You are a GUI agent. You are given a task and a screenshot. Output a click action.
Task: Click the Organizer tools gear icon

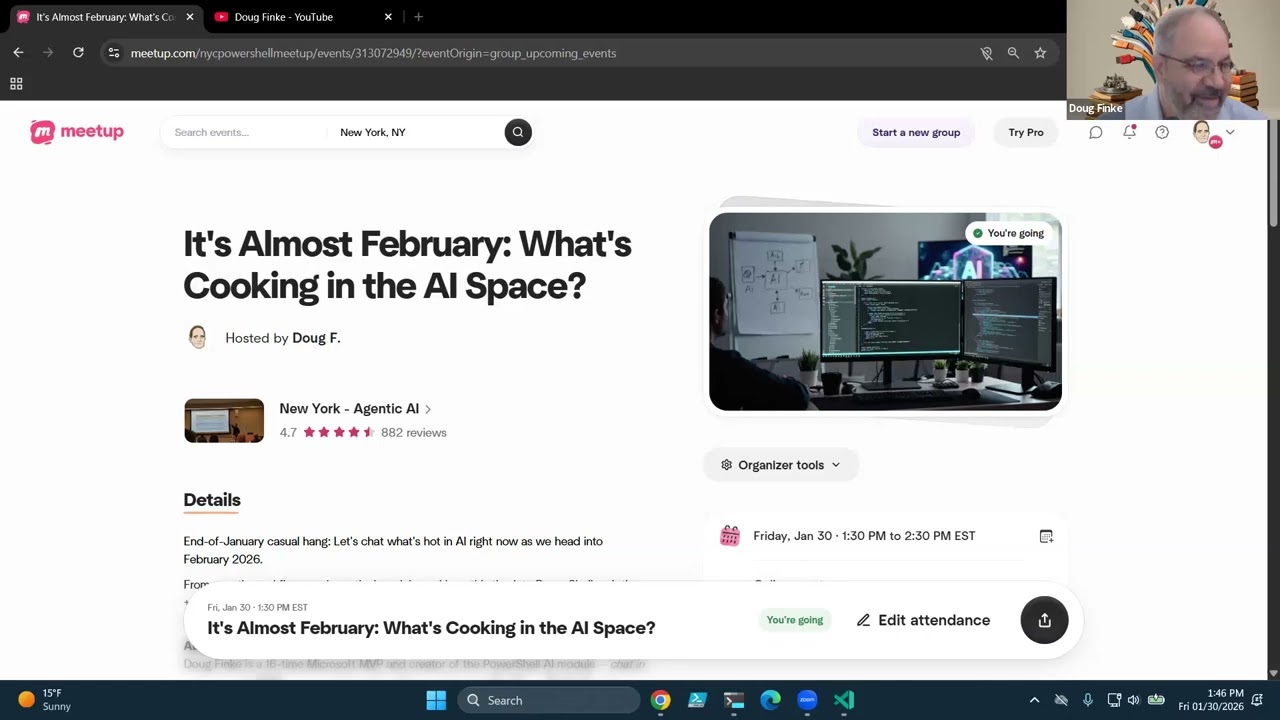click(727, 465)
